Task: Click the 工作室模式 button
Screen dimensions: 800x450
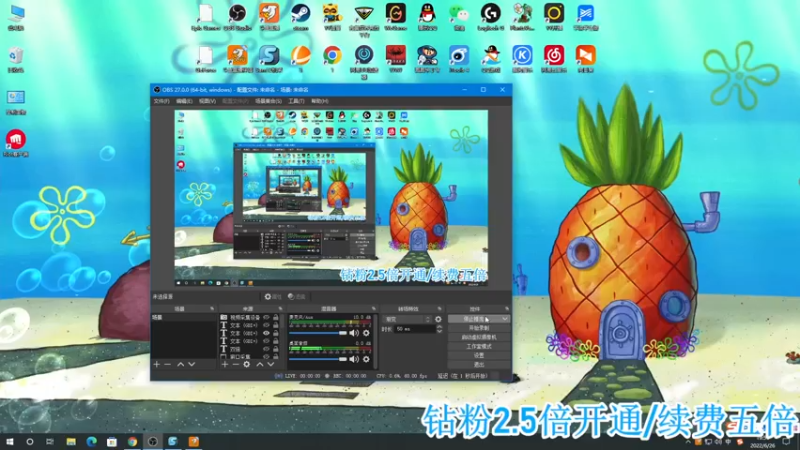Action: [479, 346]
